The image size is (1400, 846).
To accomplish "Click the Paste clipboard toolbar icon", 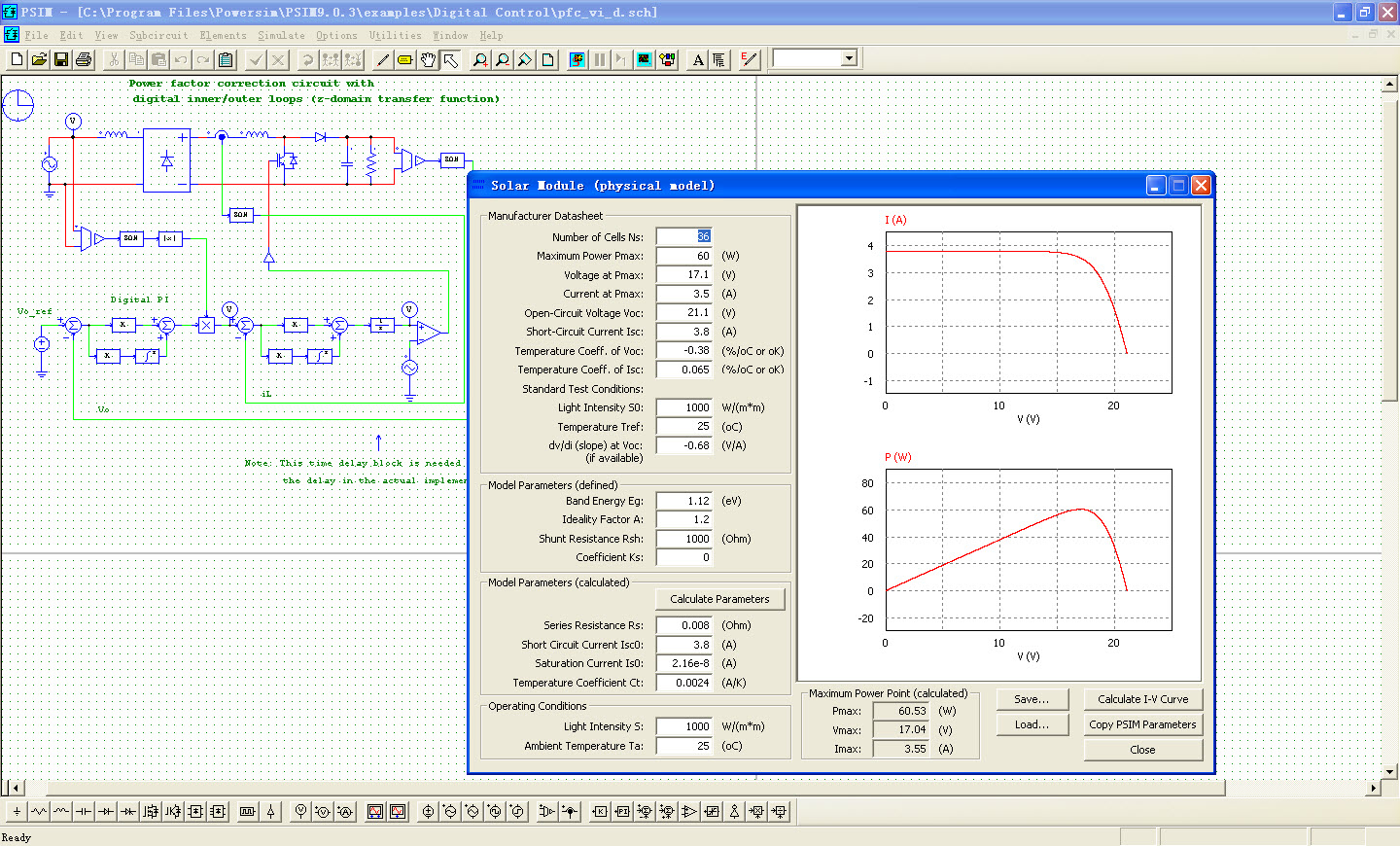I will pos(226,59).
